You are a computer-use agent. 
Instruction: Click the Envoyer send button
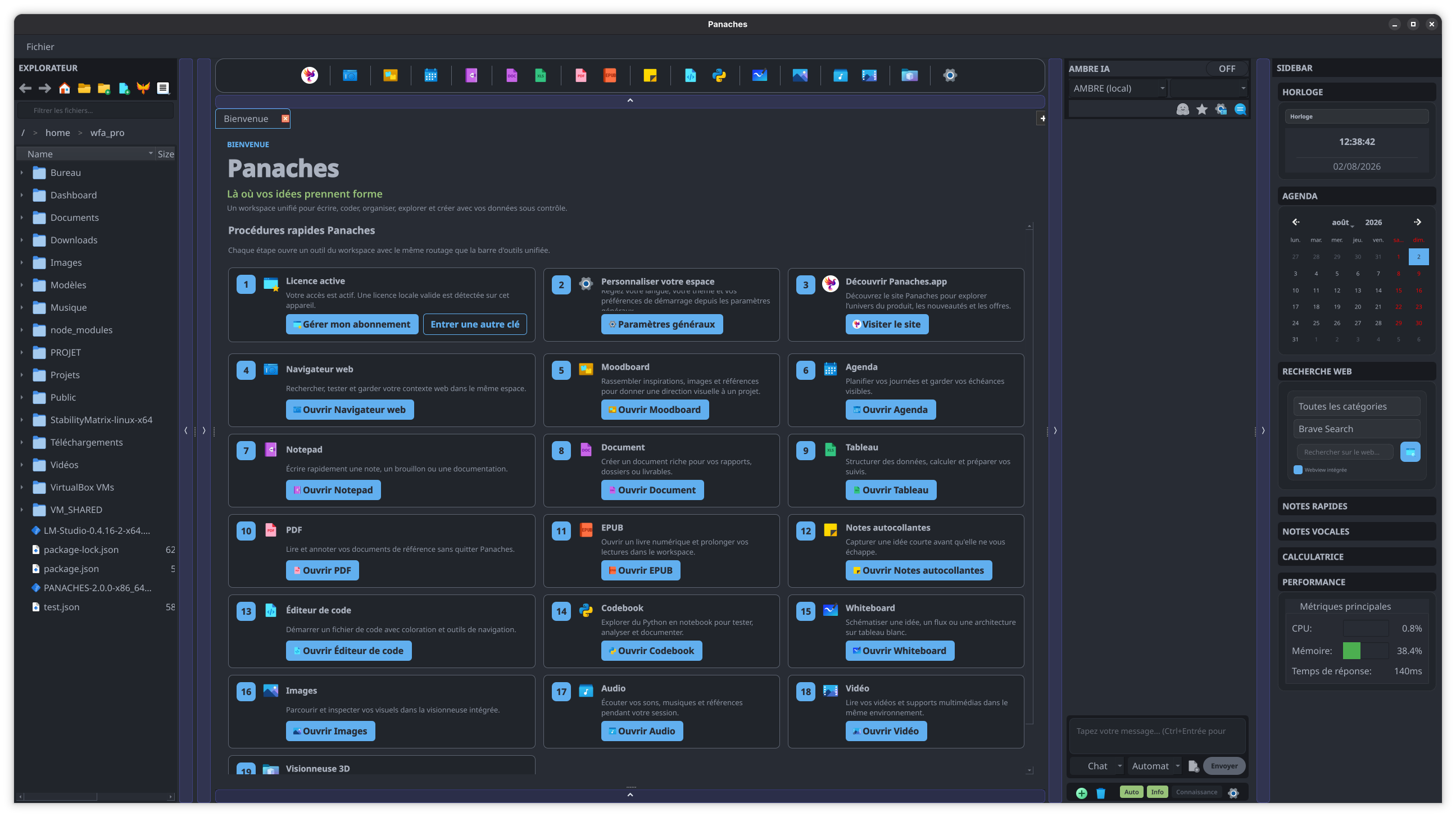[1224, 766]
